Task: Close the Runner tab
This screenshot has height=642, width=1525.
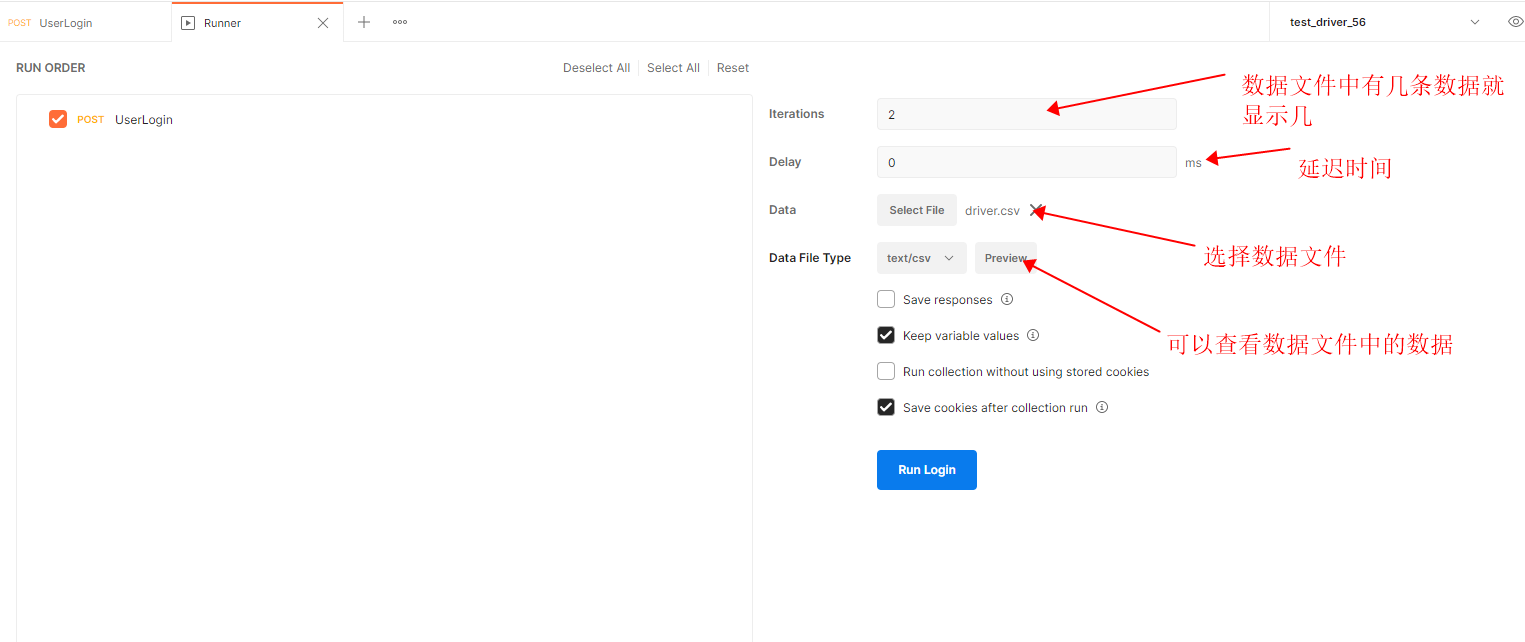Action: (x=322, y=23)
